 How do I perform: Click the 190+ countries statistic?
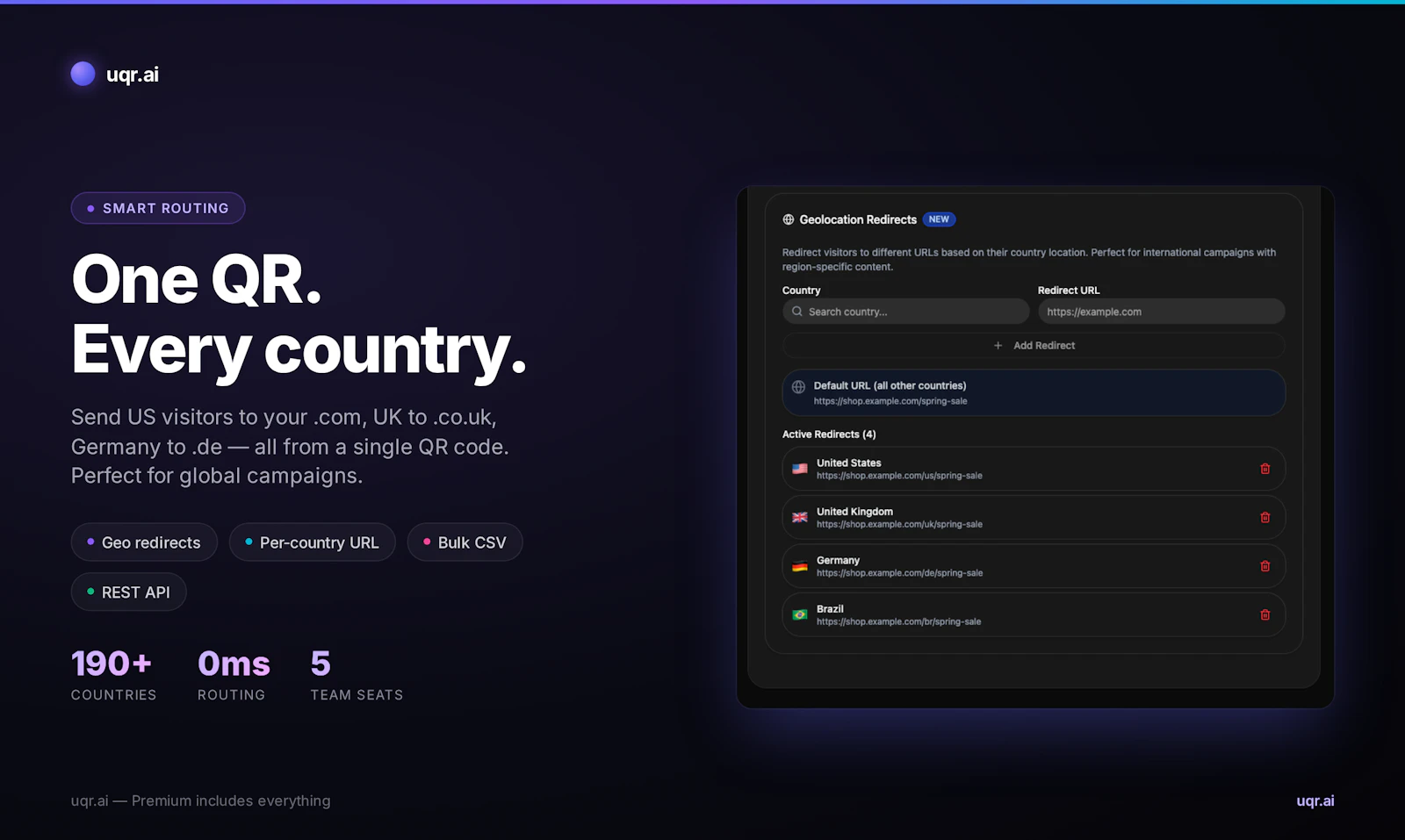[x=113, y=674]
